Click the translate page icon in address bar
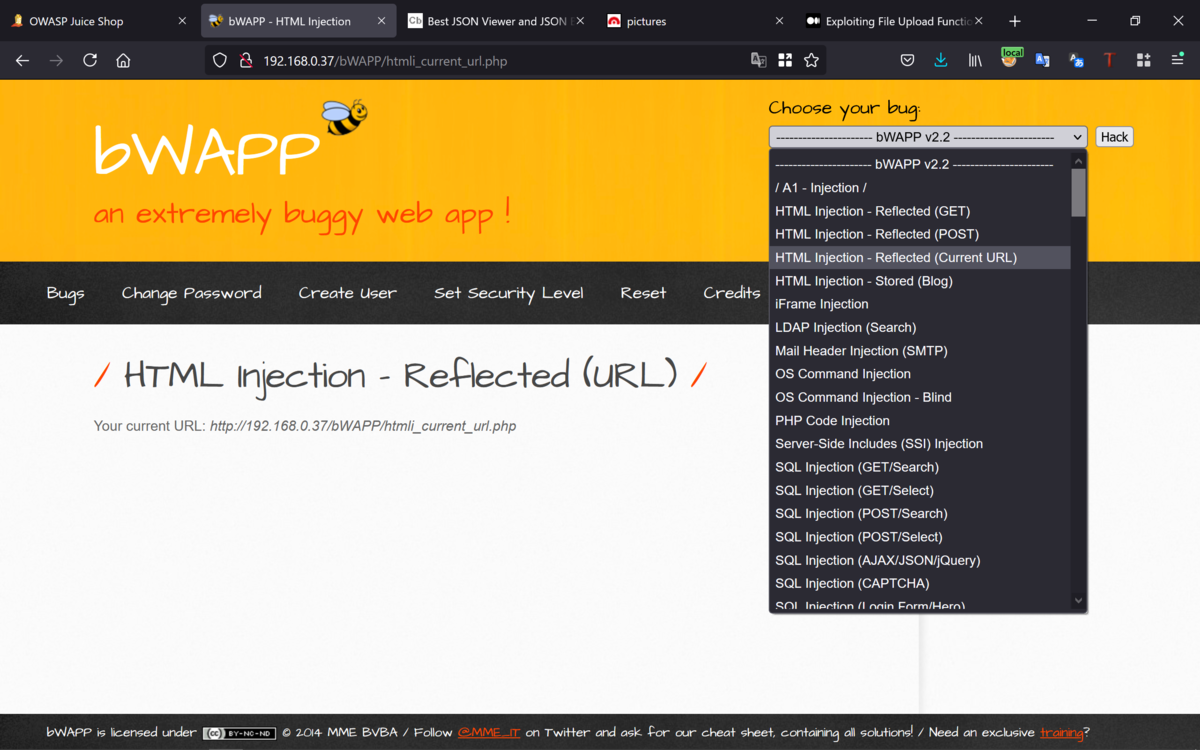The image size is (1200, 750). [759, 60]
